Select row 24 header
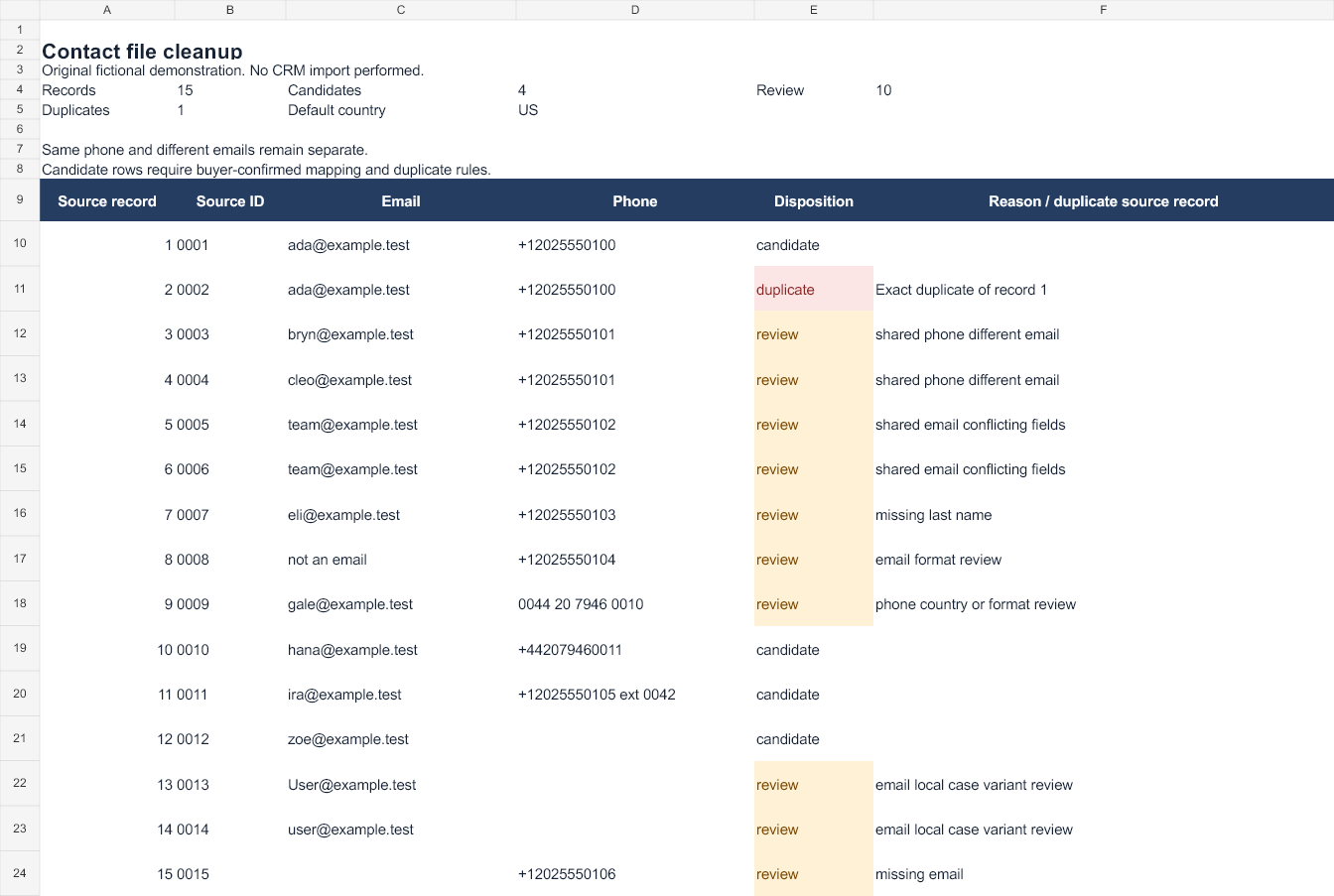Viewport: 1334px width, 896px height. click(x=20, y=873)
